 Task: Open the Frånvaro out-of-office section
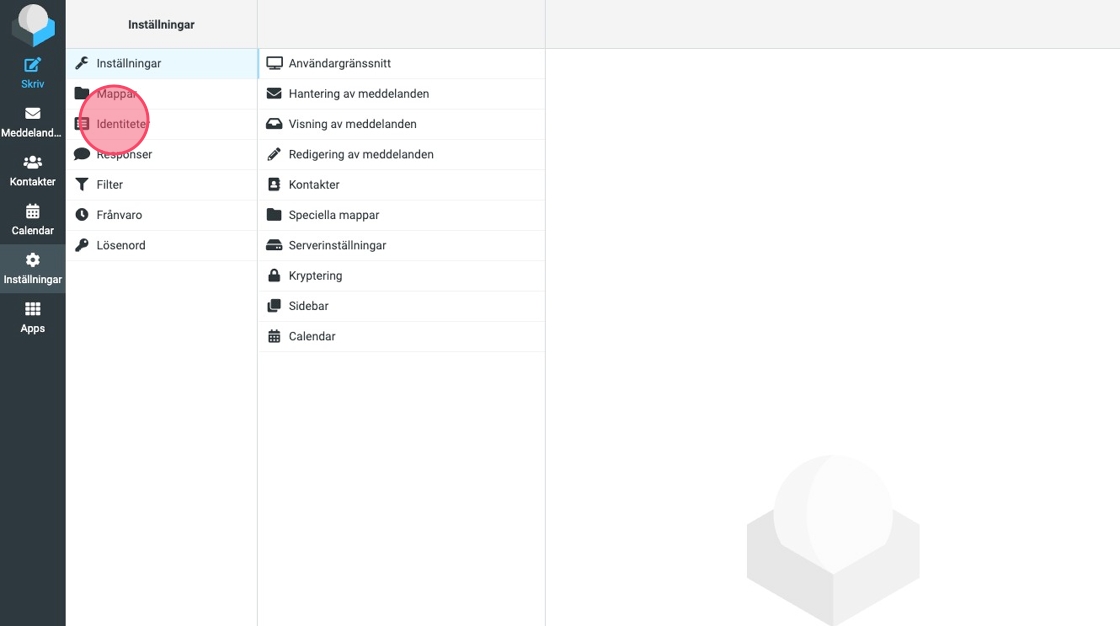119,215
